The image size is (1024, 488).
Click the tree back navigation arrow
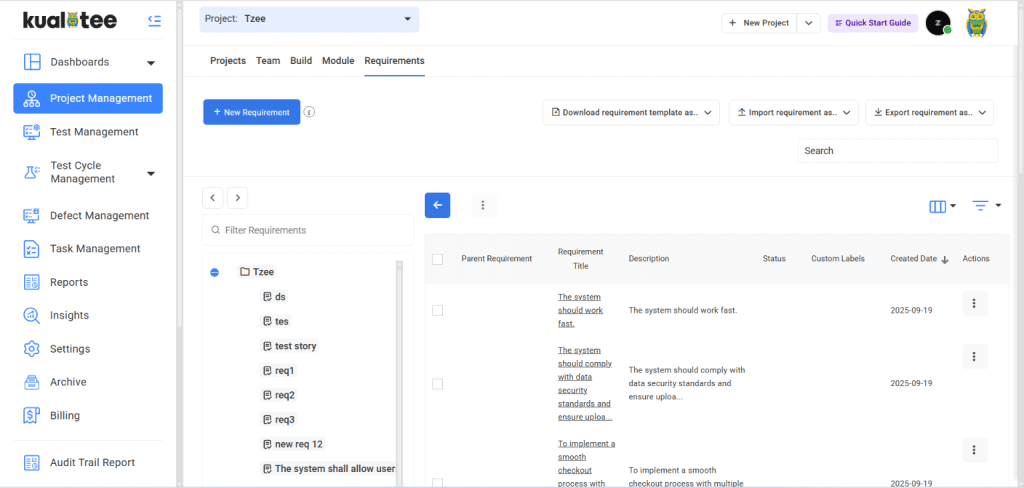click(212, 198)
